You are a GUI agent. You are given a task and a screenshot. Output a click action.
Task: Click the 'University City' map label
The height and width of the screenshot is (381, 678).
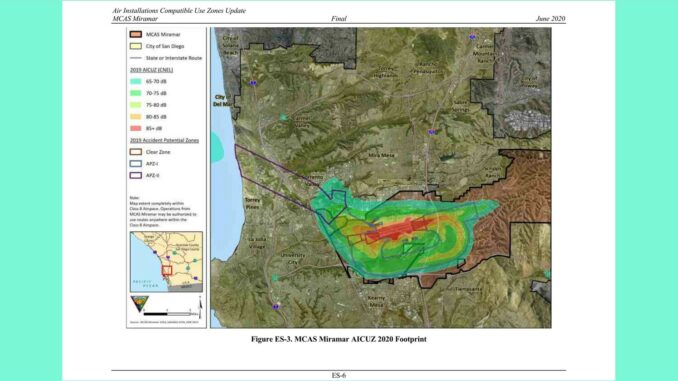click(x=293, y=259)
